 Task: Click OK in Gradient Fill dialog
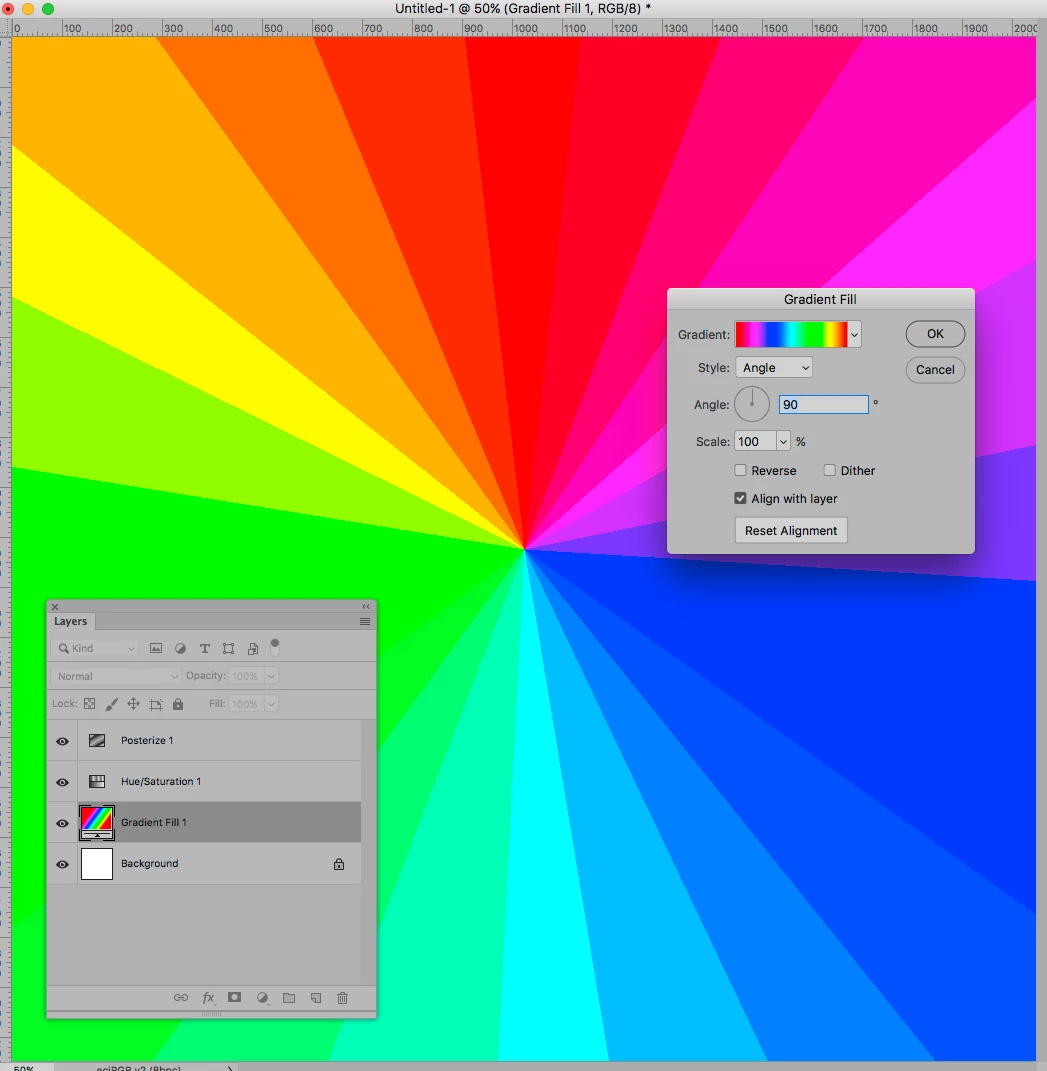pos(935,333)
